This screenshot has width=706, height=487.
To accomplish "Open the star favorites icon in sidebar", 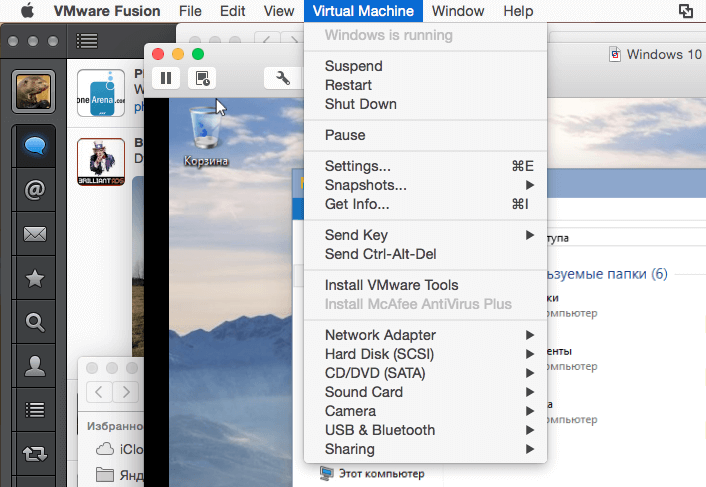I will (x=35, y=278).
